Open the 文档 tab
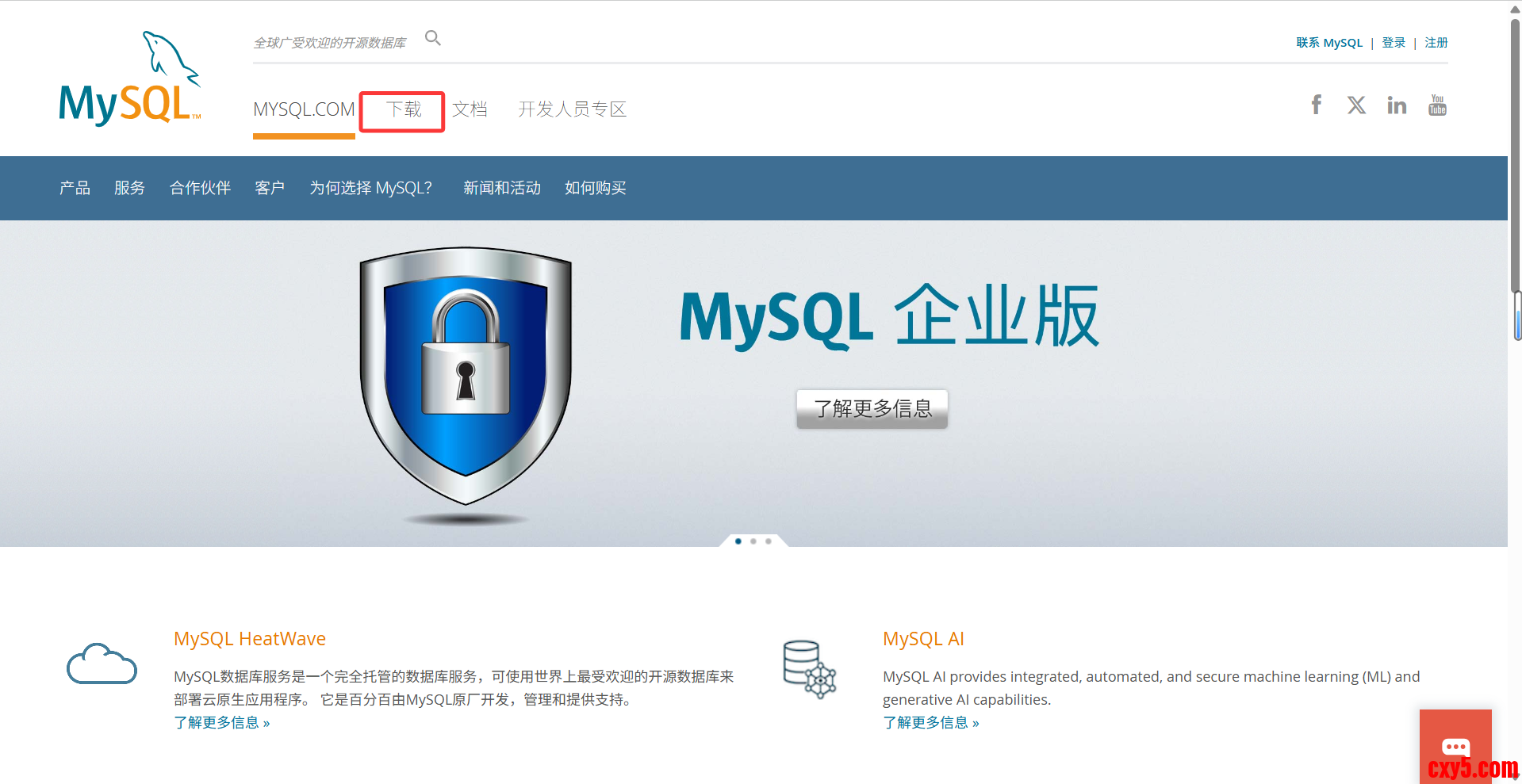This screenshot has height=784, width=1522. 470,109
